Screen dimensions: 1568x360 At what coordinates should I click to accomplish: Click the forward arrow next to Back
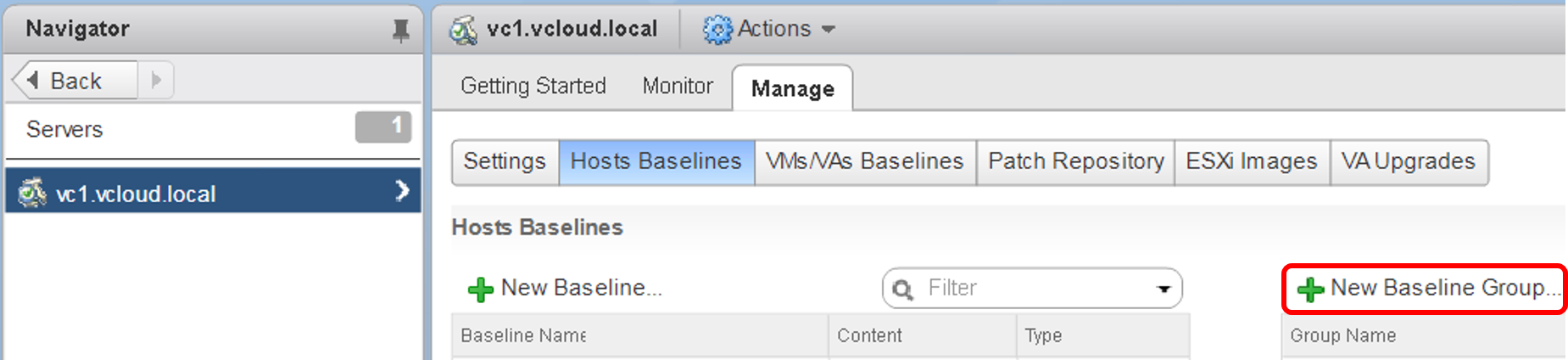pyautogui.click(x=156, y=81)
